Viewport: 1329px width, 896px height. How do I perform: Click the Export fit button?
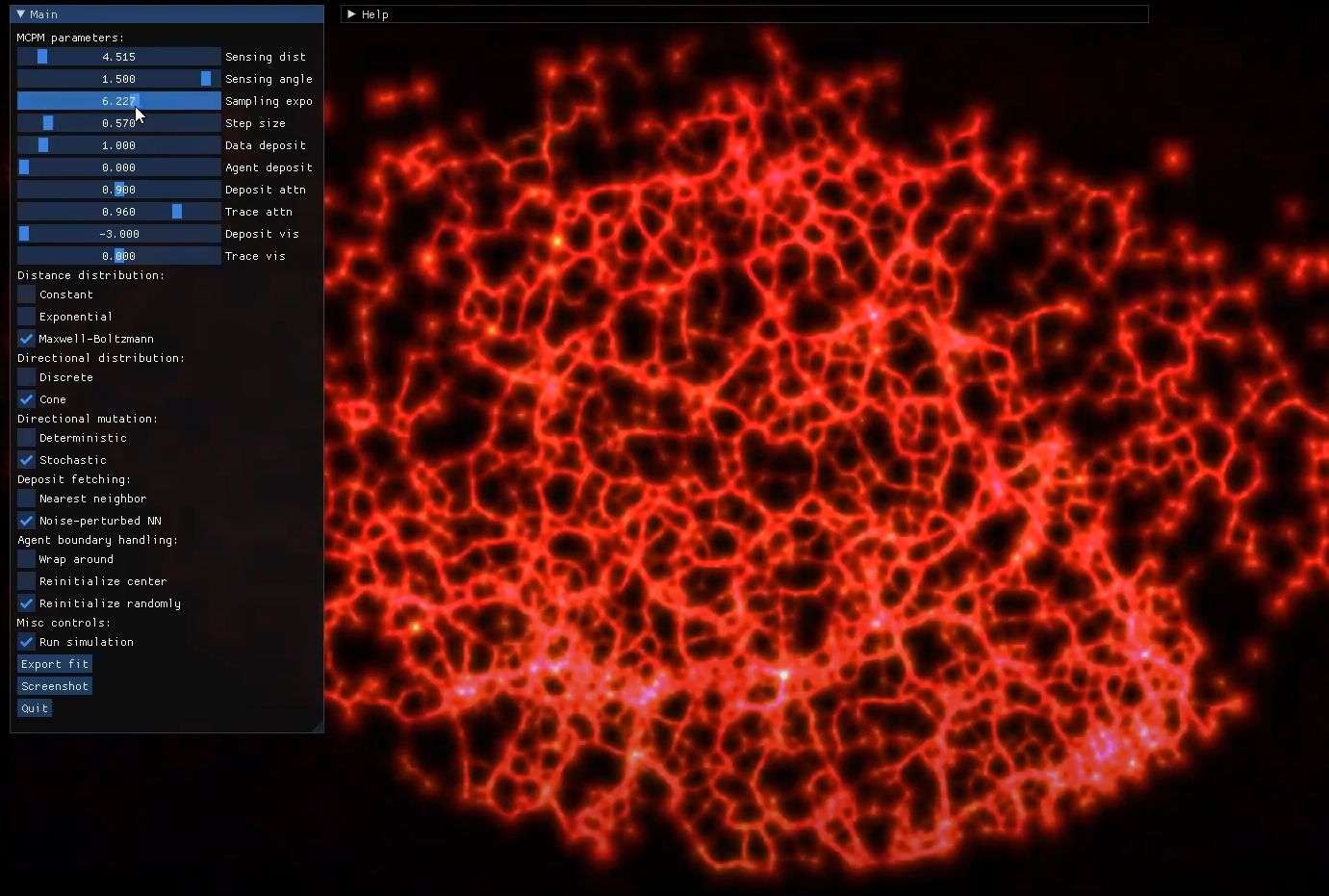click(55, 664)
